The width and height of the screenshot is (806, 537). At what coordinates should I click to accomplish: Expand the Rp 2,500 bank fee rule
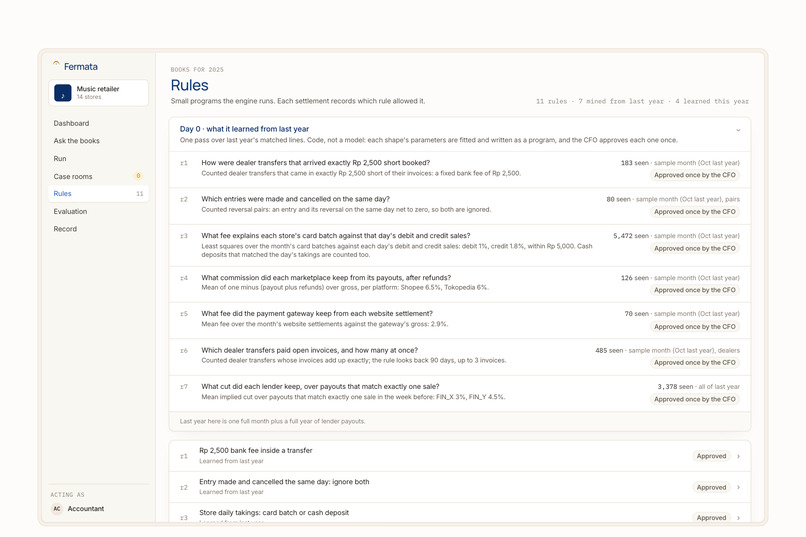(738, 456)
